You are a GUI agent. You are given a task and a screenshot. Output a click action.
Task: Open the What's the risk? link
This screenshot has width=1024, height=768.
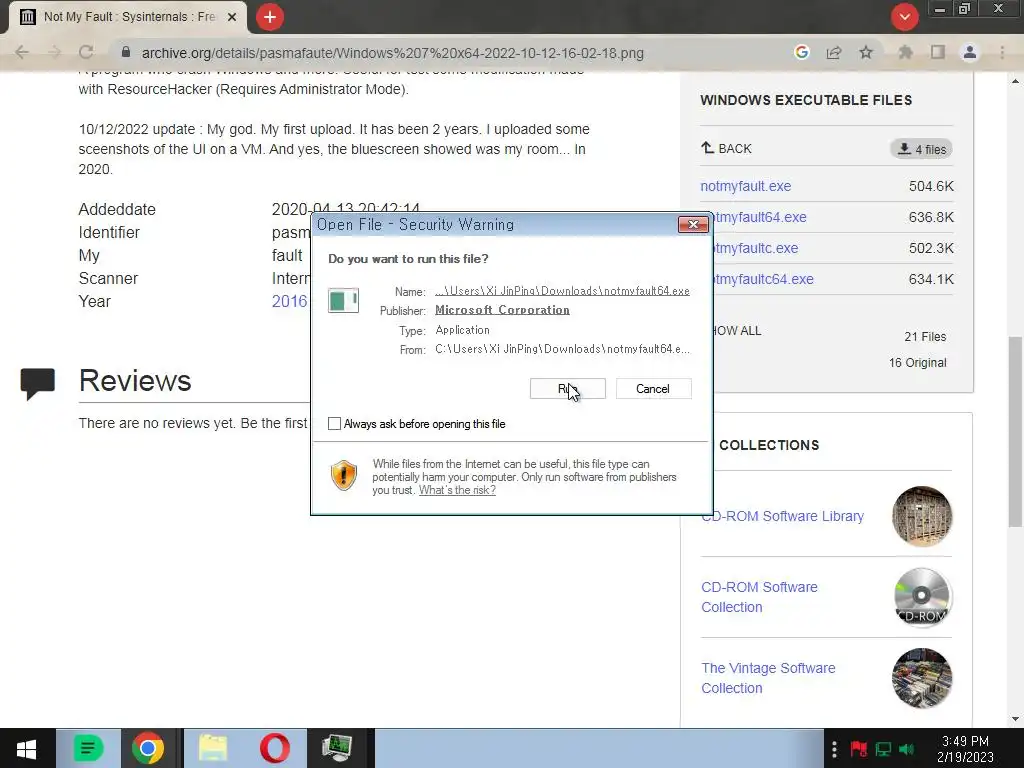[457, 490]
